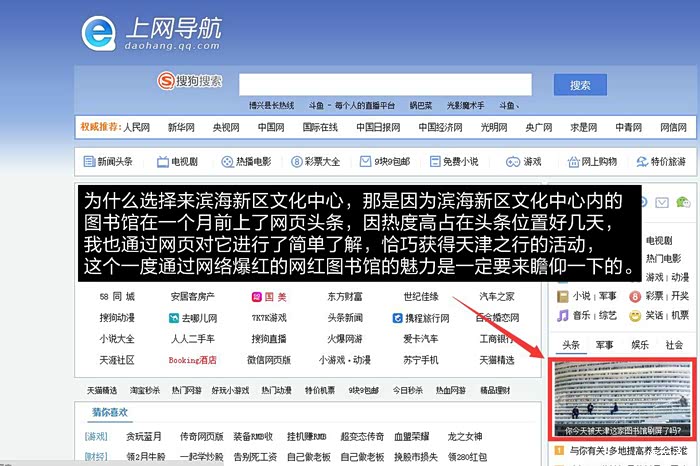Open the Tianjin library headline thumbnail
The height and width of the screenshot is (466, 700).
[x=622, y=399]
